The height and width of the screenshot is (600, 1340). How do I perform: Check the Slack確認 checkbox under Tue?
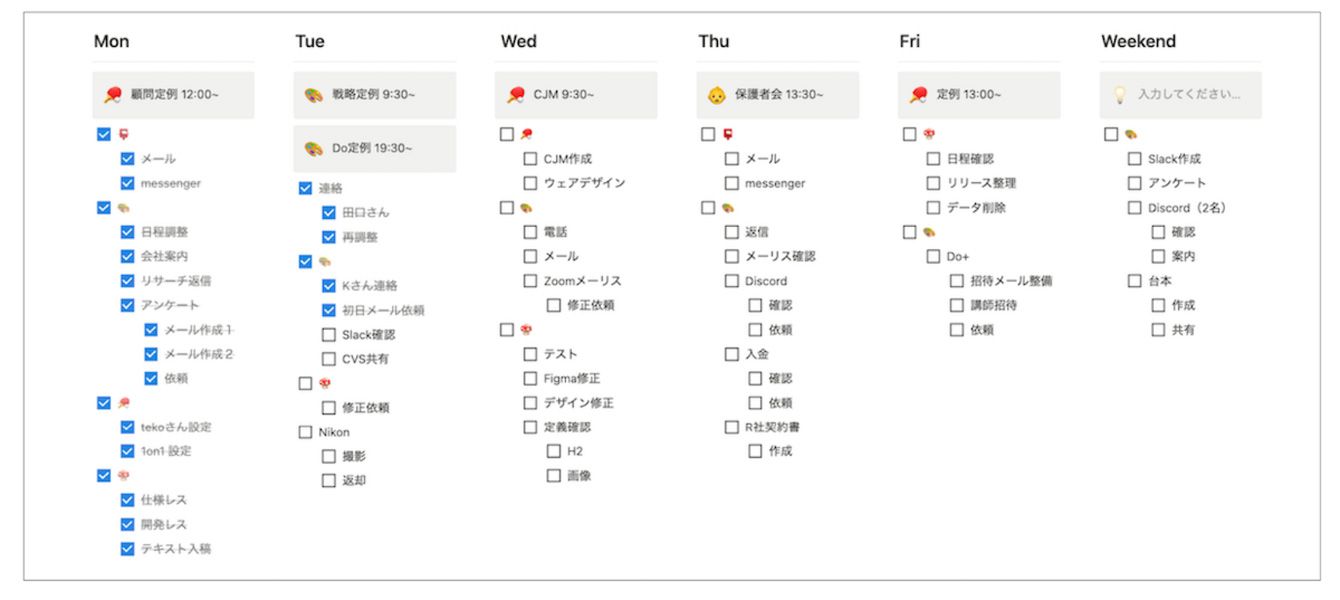(329, 335)
